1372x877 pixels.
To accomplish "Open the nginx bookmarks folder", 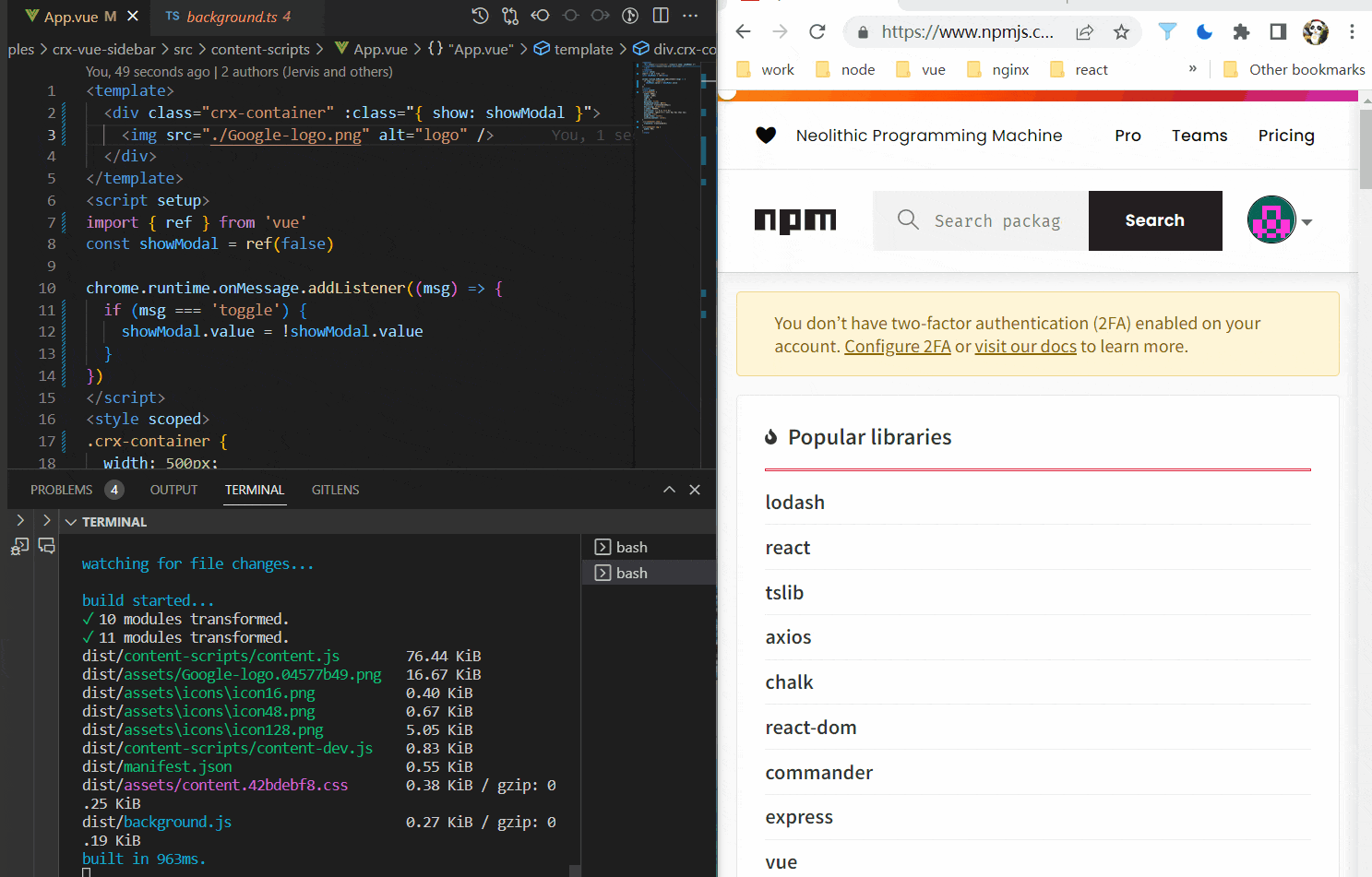I will coord(997,69).
